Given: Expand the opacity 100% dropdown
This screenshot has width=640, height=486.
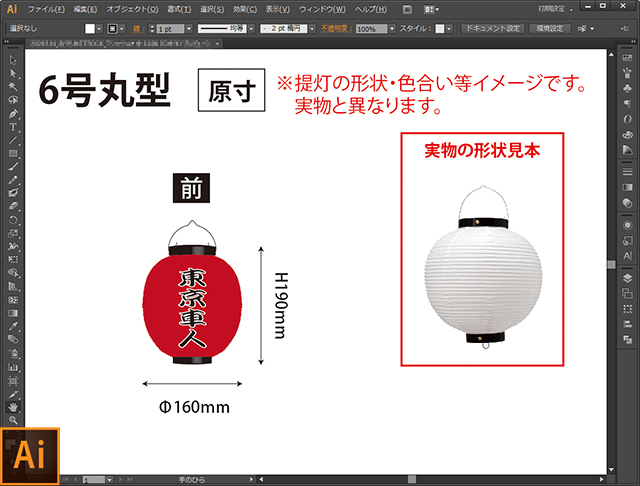Looking at the screenshot, I should pyautogui.click(x=392, y=29).
